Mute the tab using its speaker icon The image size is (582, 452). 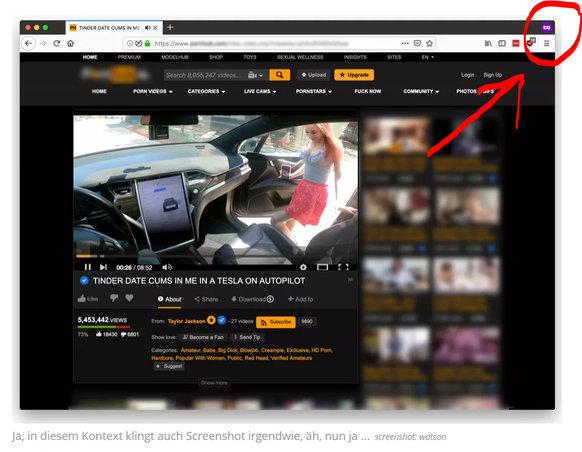148,28
